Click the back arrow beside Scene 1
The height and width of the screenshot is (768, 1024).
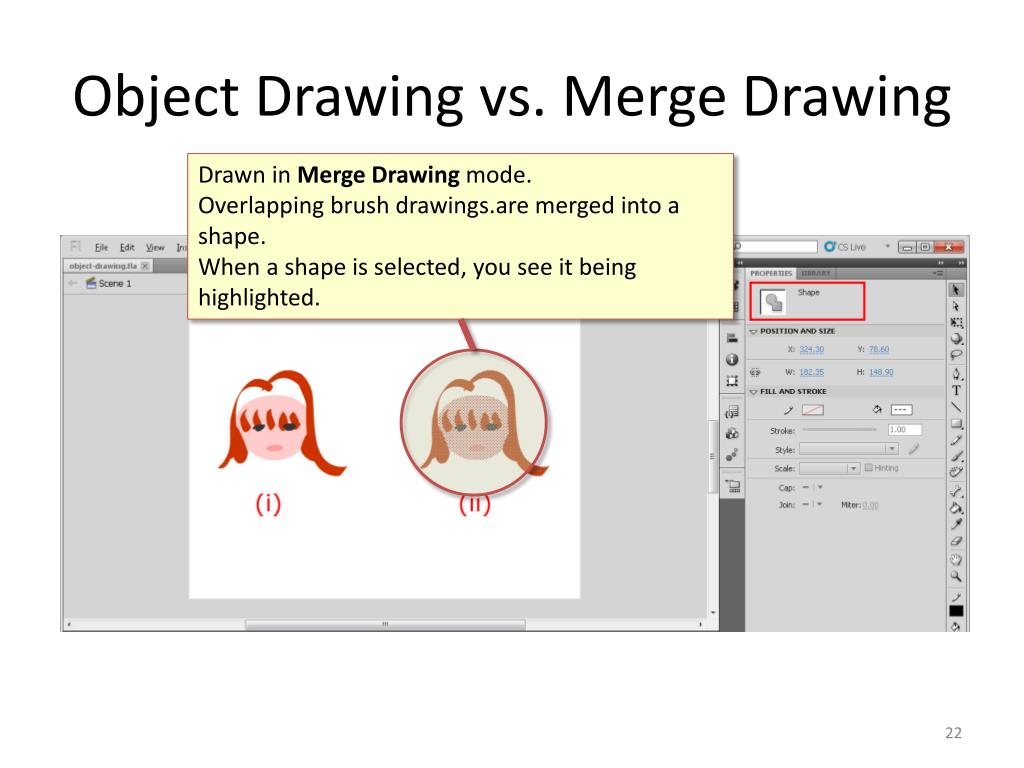click(x=72, y=283)
